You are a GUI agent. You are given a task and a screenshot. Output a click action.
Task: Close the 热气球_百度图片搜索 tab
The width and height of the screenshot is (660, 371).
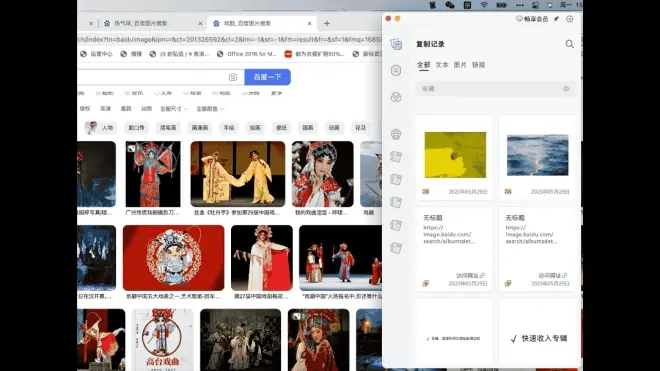[200, 24]
